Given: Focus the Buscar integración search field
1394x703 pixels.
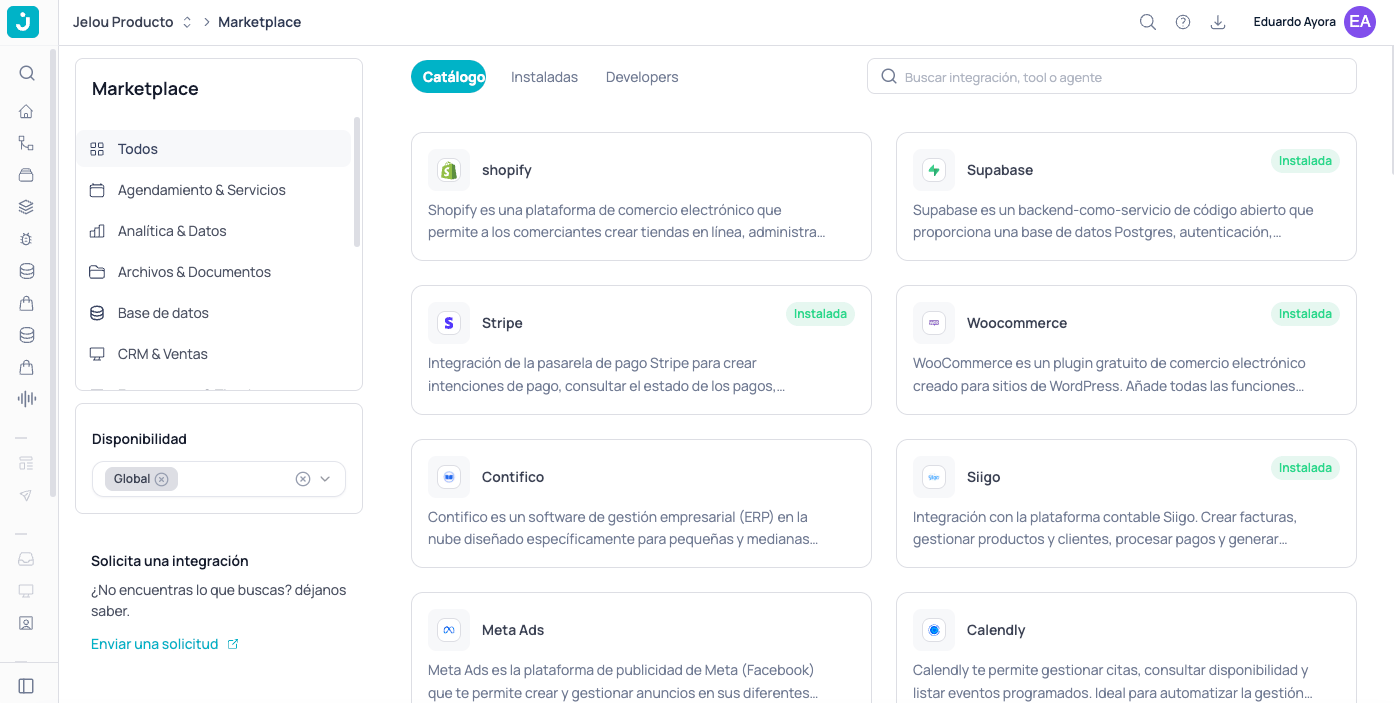Looking at the screenshot, I should pyautogui.click(x=1112, y=77).
